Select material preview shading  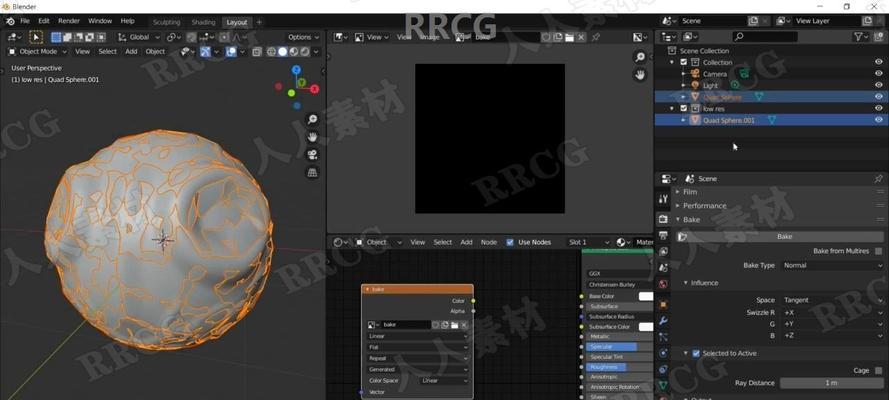(x=294, y=52)
